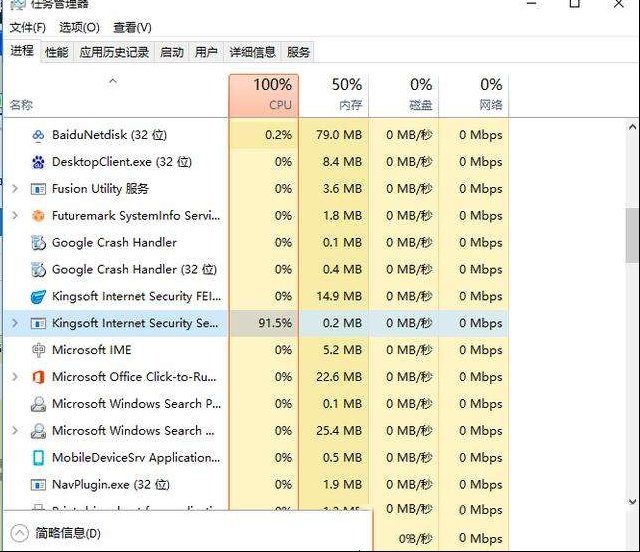Click the 91.5% CPU value
This screenshot has width=640, height=552.
click(x=275, y=323)
